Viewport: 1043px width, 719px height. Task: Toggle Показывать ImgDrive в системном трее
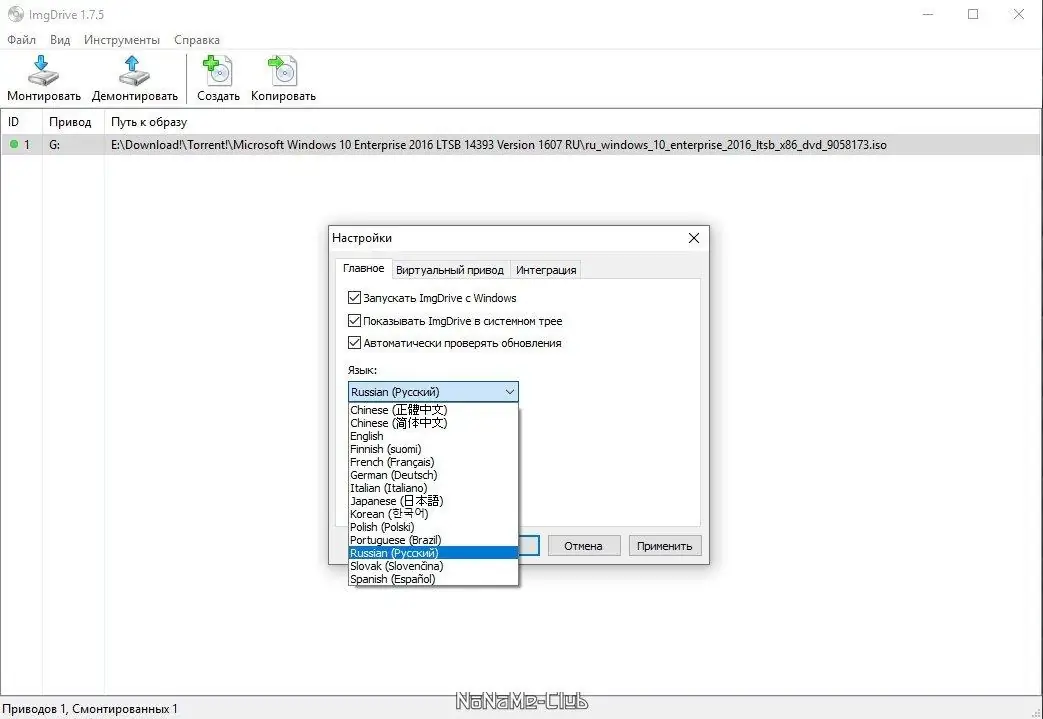pos(355,321)
